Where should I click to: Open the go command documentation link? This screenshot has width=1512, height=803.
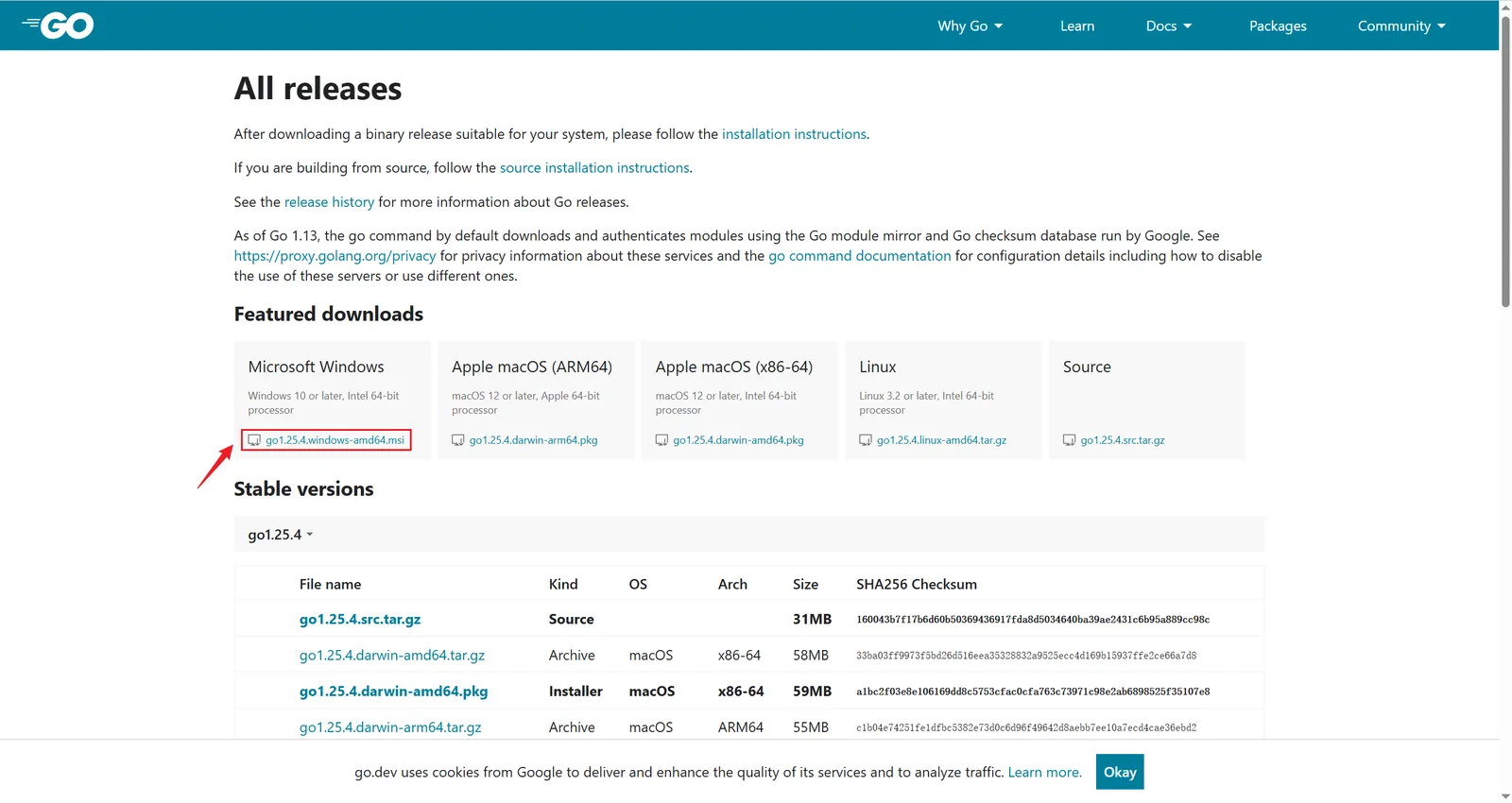860,256
